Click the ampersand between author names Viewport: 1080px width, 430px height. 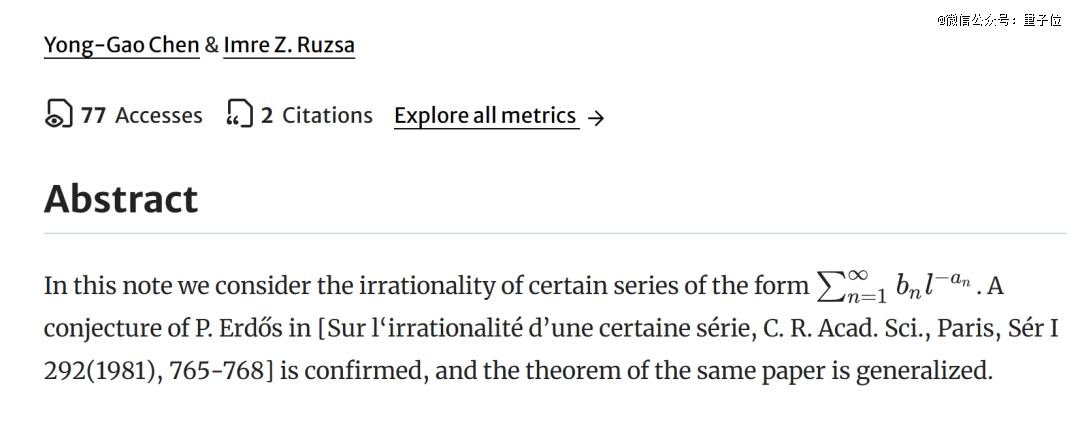pyautogui.click(x=211, y=45)
